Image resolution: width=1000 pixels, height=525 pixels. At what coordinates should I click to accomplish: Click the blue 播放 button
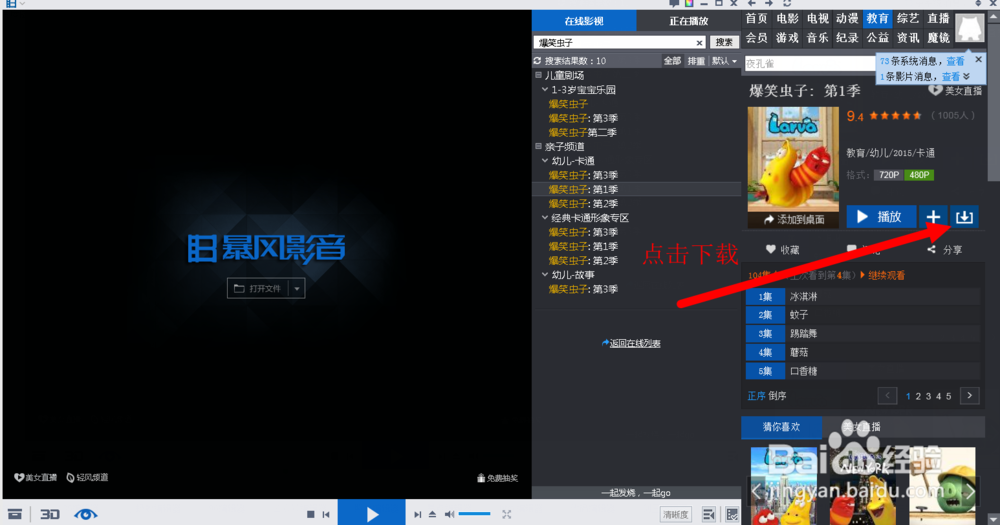[x=881, y=217]
